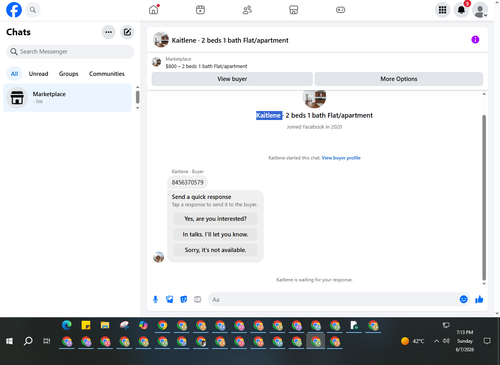Viewport: 500px width, 365px height.
Task: Send quick response "Sorry, it's not available."
Action: click(x=215, y=250)
